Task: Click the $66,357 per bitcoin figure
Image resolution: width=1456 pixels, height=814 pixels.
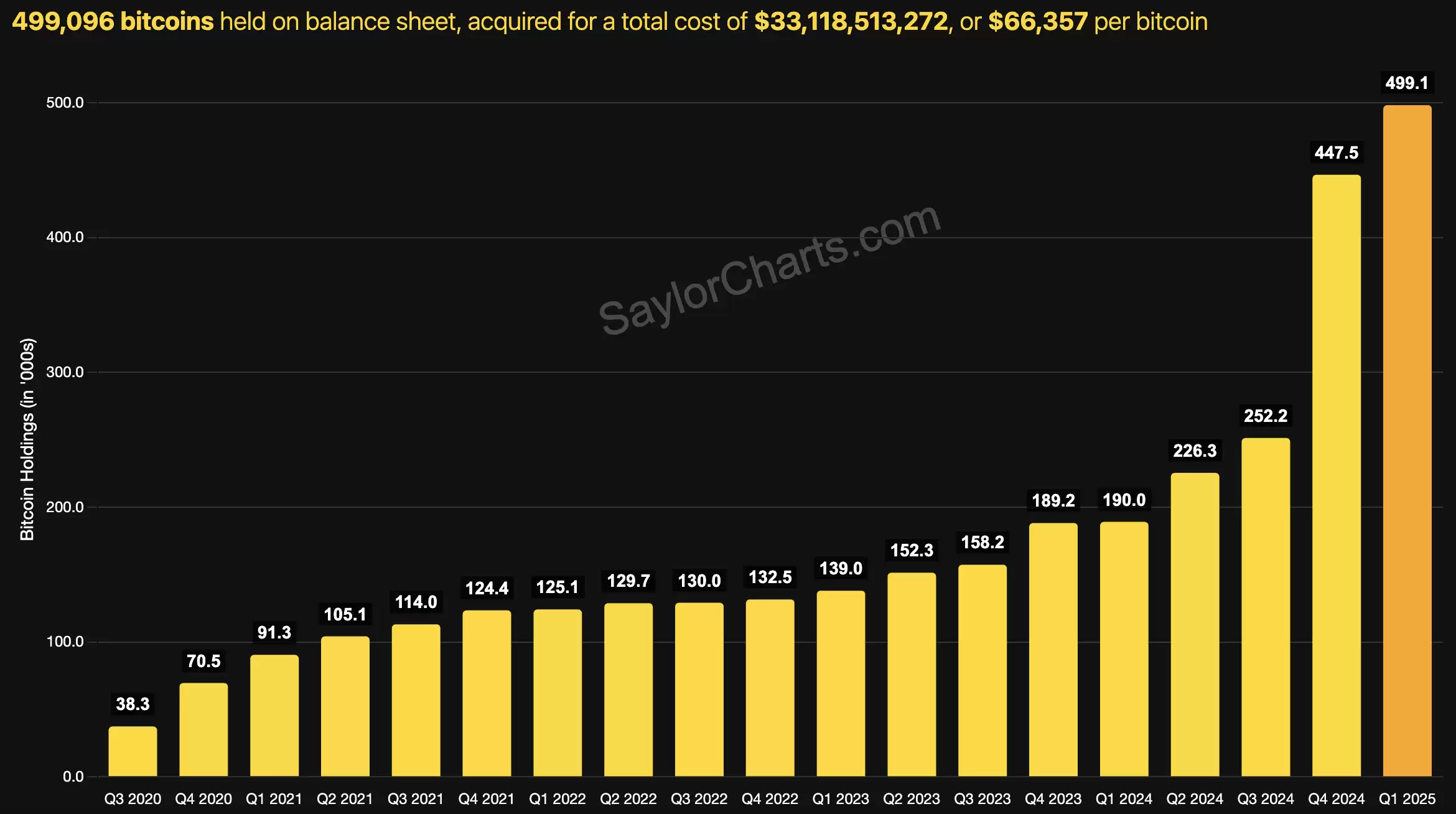Action: (1037, 22)
